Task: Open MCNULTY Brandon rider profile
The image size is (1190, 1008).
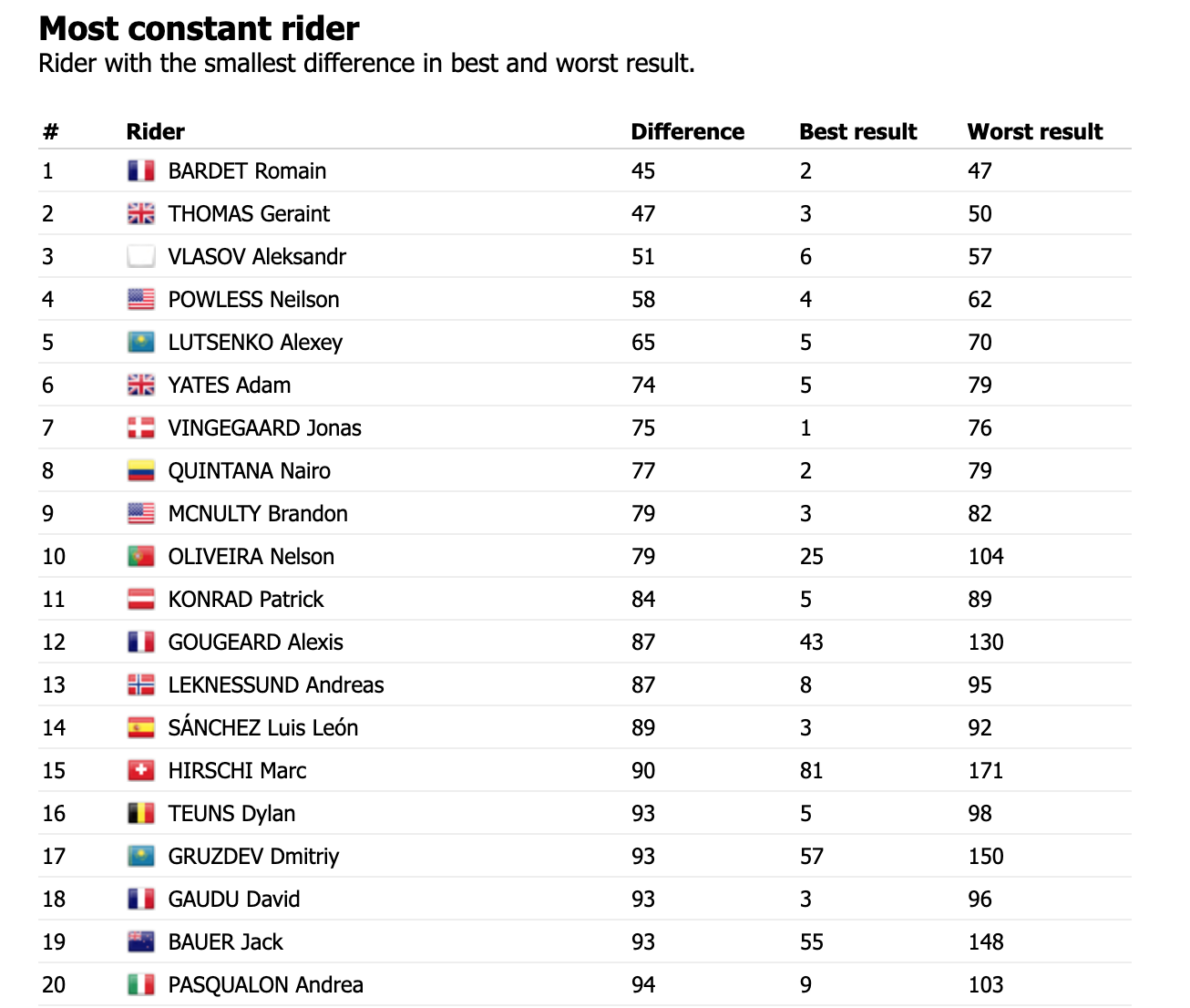Action: tap(258, 513)
